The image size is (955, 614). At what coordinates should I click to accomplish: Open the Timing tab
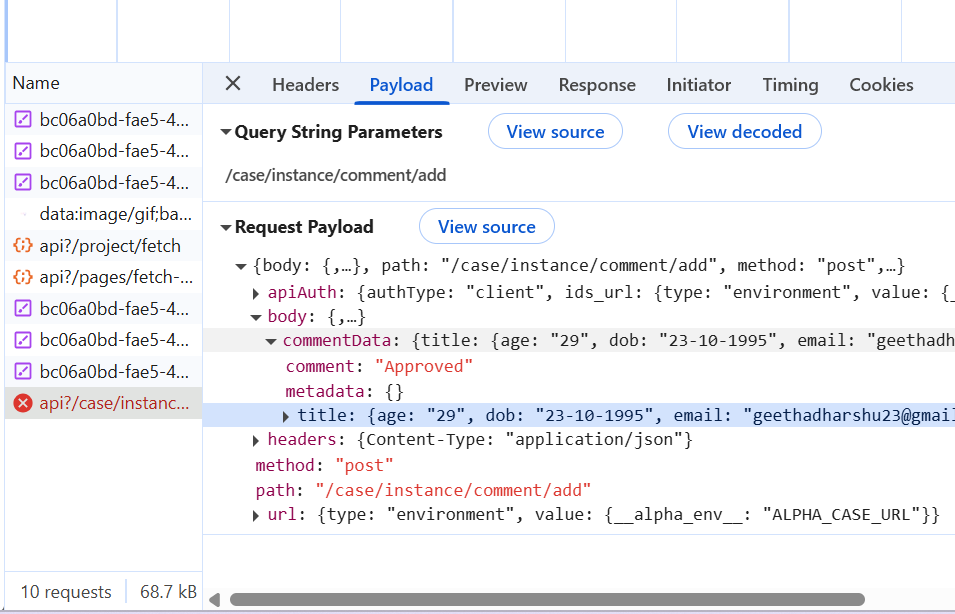(x=790, y=85)
